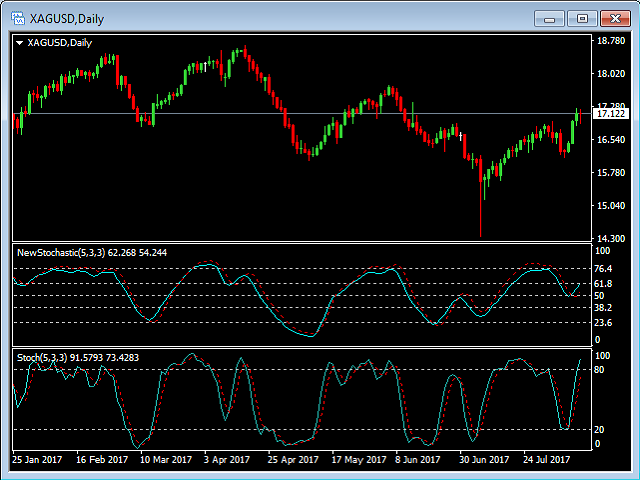Close the XAGUSD,Daily chart window
Image resolution: width=640 pixels, height=480 pixels.
tap(615, 18)
